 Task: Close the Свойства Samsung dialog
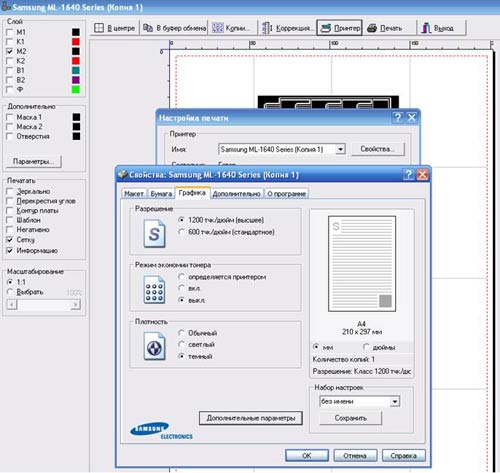pyautogui.click(x=423, y=174)
